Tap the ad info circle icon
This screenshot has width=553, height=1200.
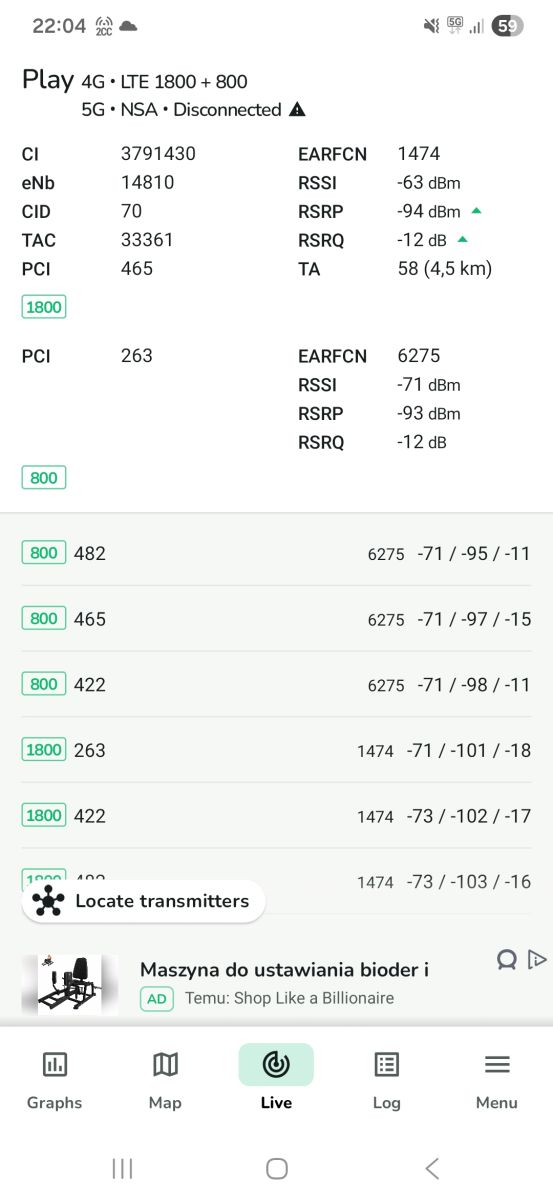click(507, 960)
